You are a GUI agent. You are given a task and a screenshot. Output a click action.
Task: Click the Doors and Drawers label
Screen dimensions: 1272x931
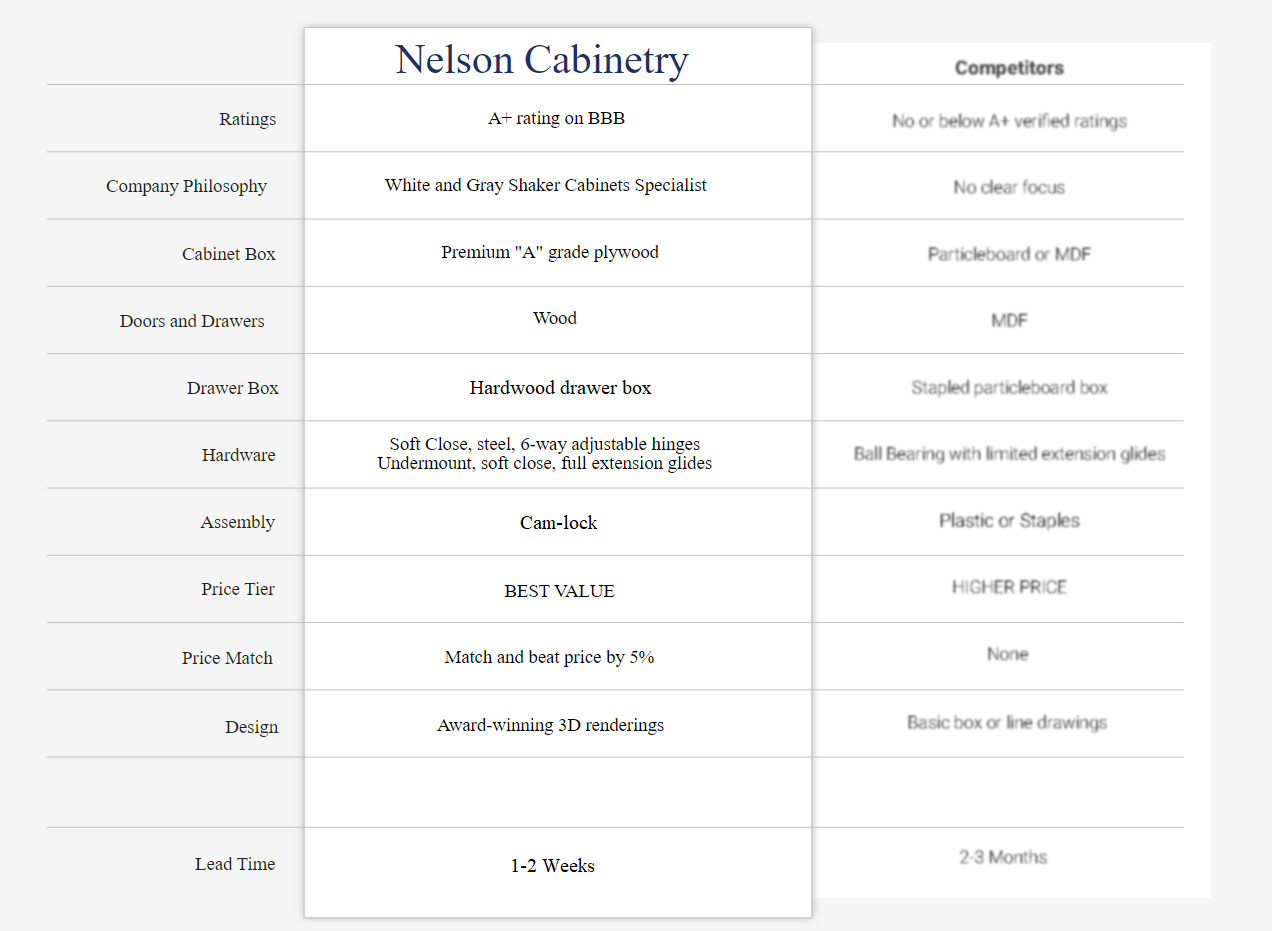coord(192,321)
